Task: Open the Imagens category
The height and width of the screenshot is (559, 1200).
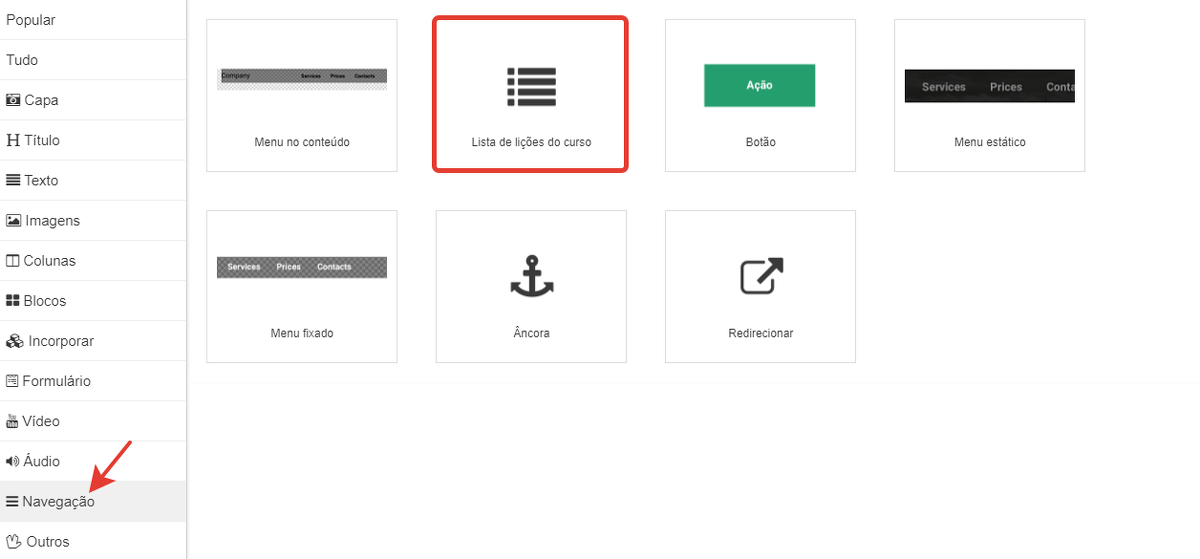Action: (52, 220)
